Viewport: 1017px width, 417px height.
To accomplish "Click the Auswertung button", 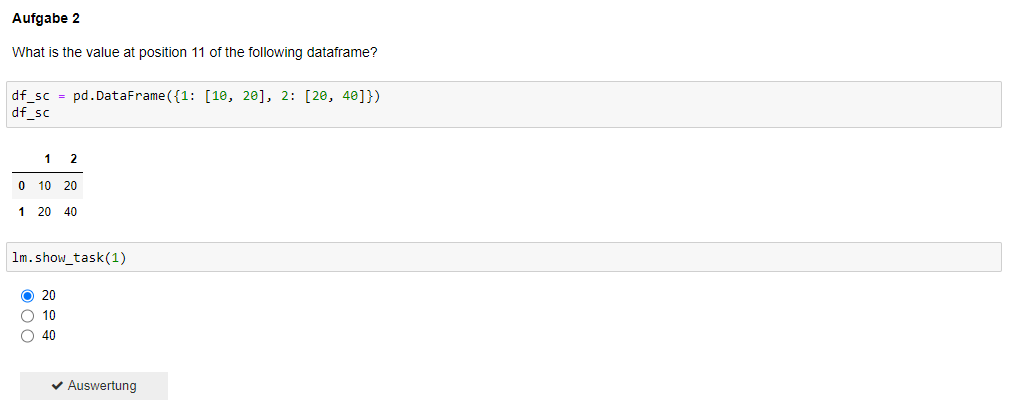I will click(x=93, y=386).
